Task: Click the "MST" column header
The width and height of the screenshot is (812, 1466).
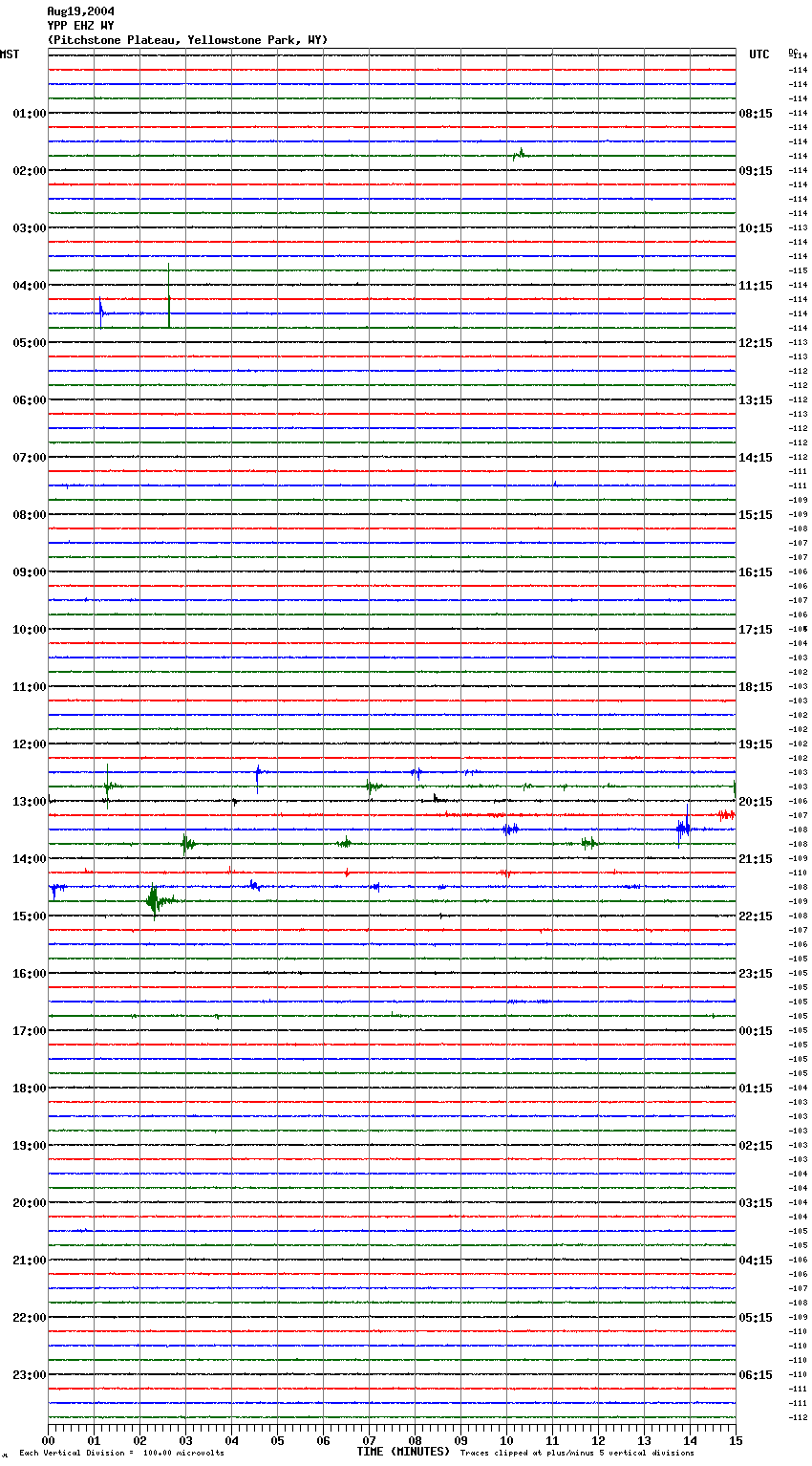Action: coord(10,54)
